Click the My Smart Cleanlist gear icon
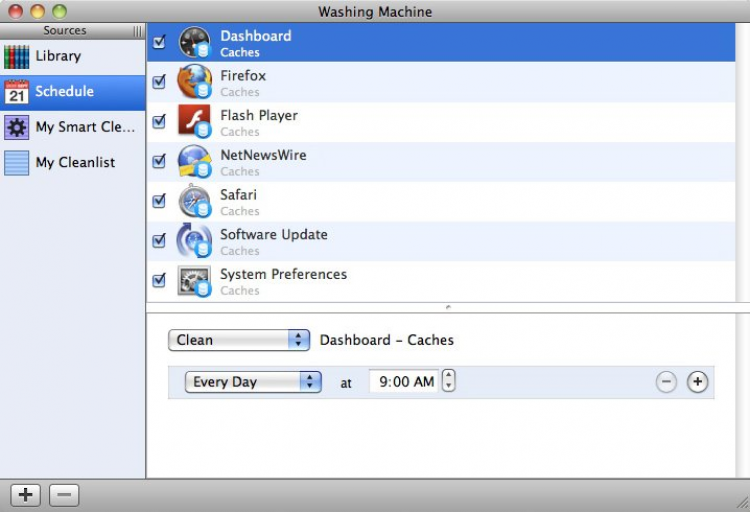The height and width of the screenshot is (512, 750). coord(17,127)
